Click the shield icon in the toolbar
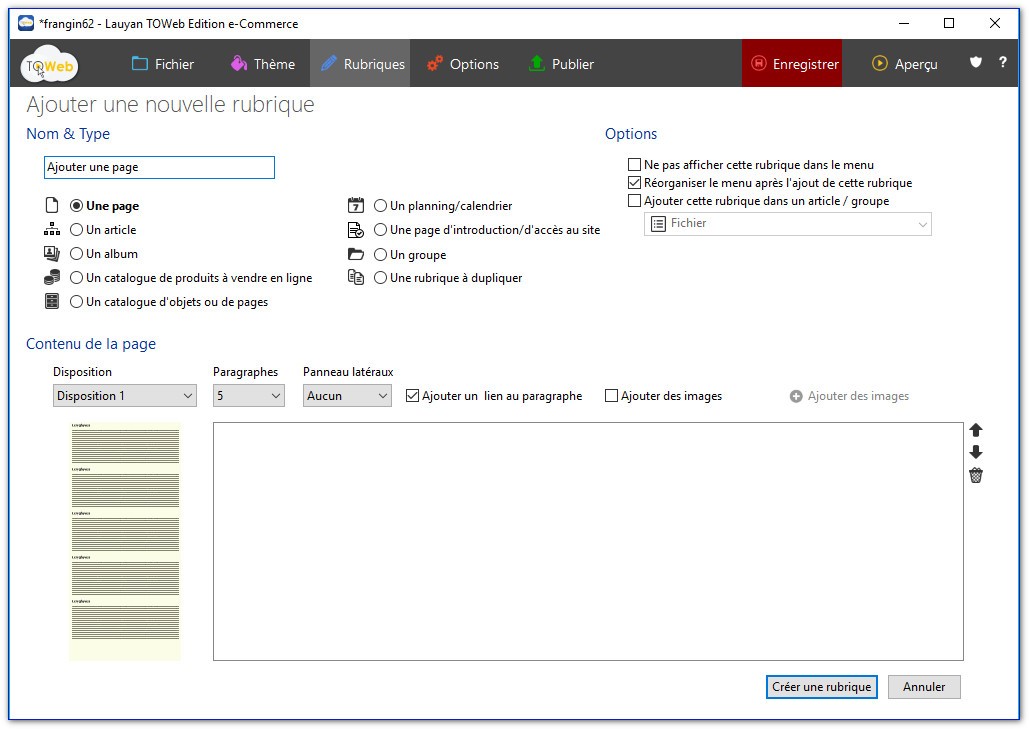Image resolution: width=1029 pixels, height=729 pixels. (x=976, y=63)
